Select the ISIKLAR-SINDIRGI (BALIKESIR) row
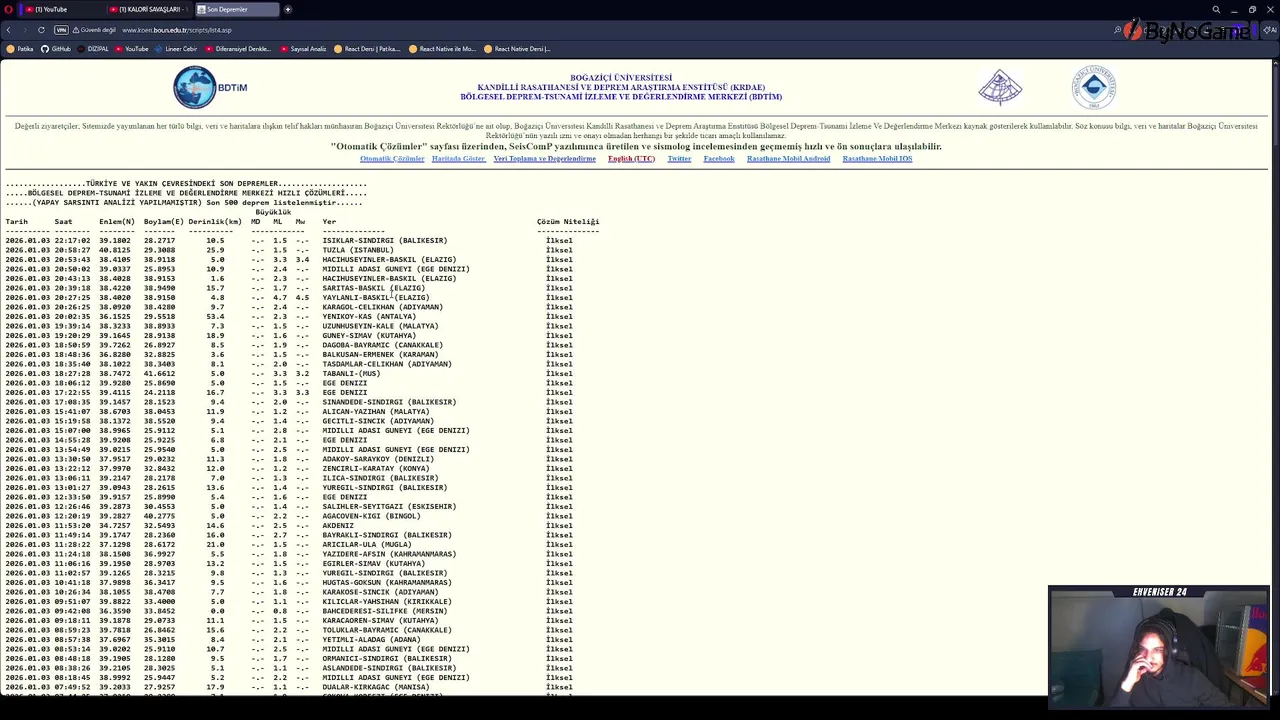 (289, 241)
